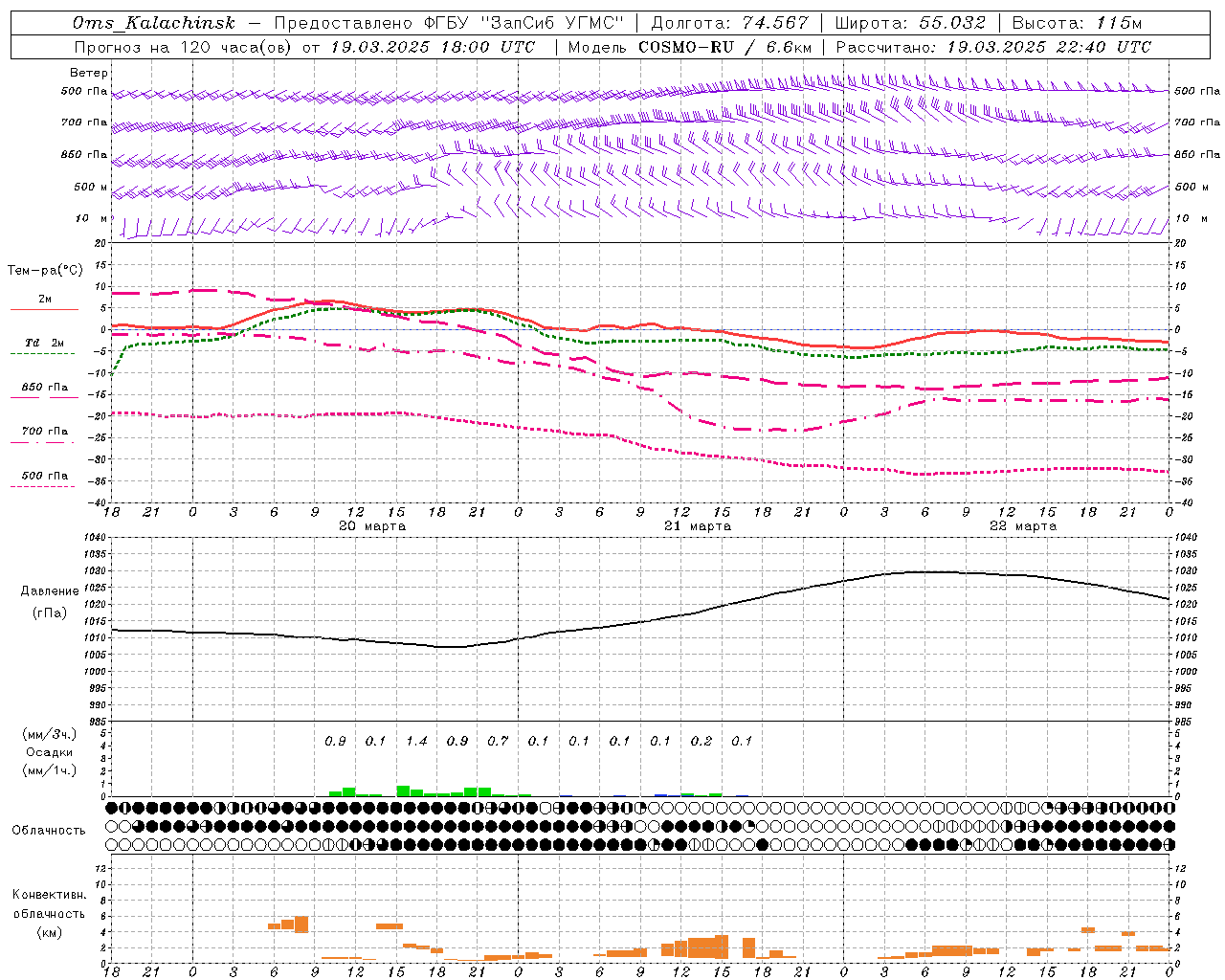Click the 'Рассчитано: 19.03.2025 22:40 UTC' timestamp

coord(993,47)
